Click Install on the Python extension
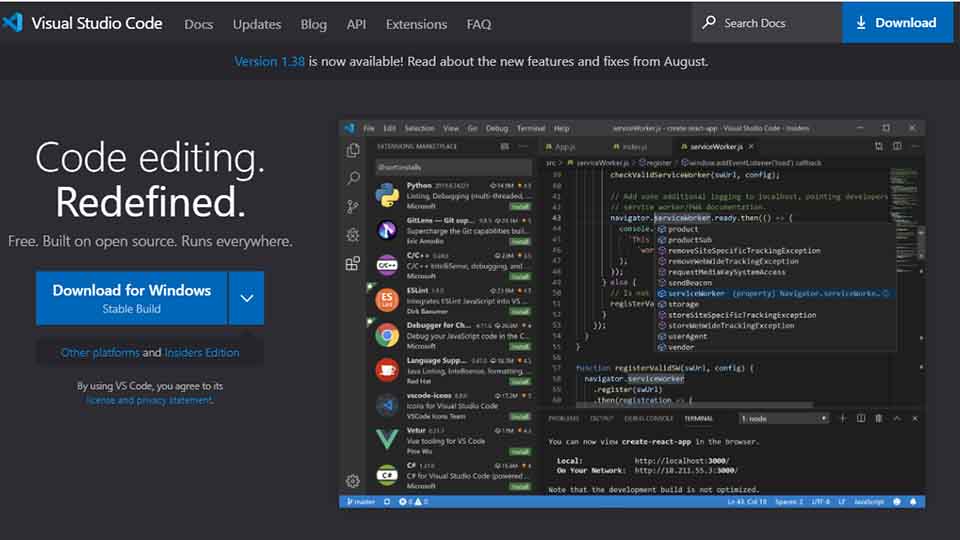960x540 pixels. click(x=520, y=207)
